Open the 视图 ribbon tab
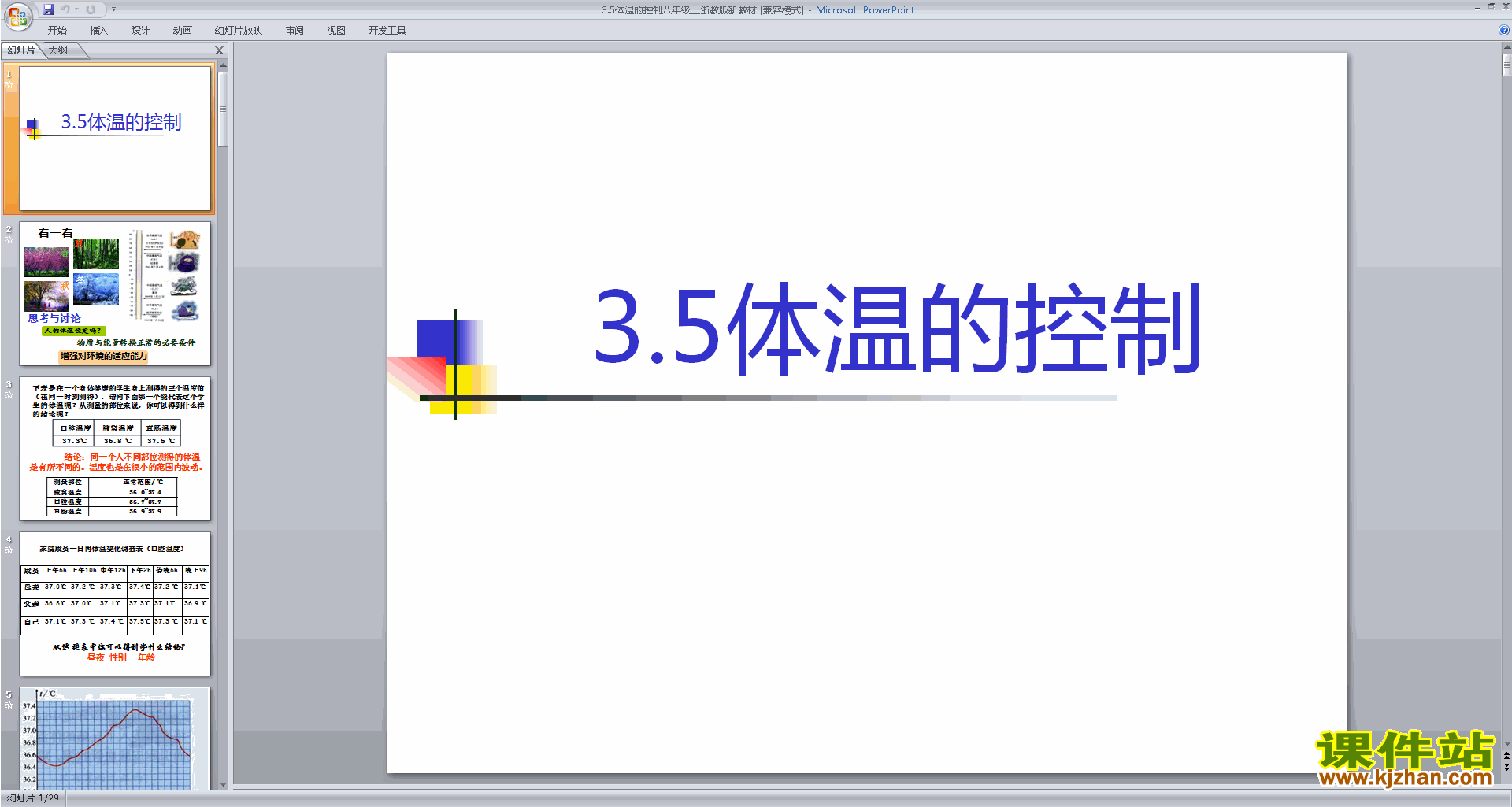 pyautogui.click(x=336, y=31)
